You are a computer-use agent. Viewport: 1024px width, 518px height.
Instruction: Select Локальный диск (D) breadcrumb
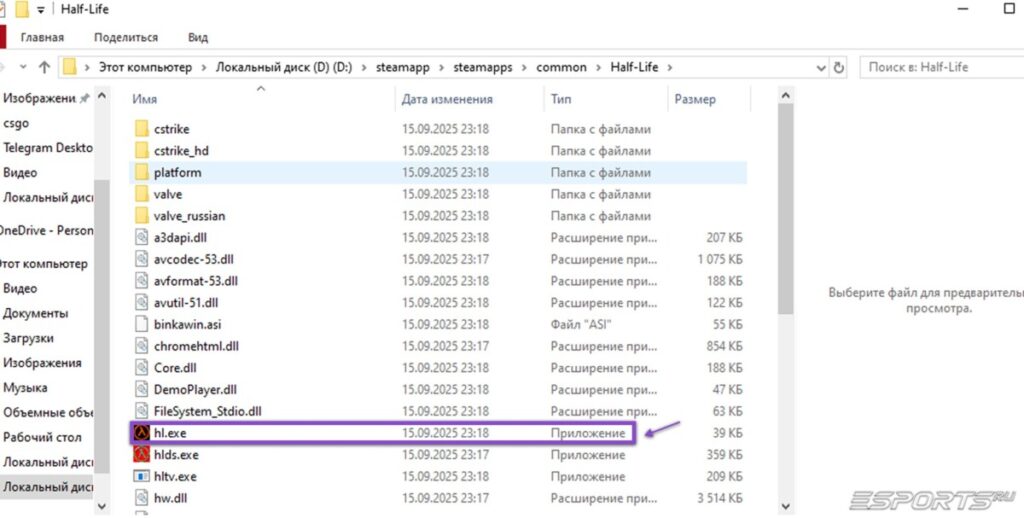pyautogui.click(x=284, y=67)
